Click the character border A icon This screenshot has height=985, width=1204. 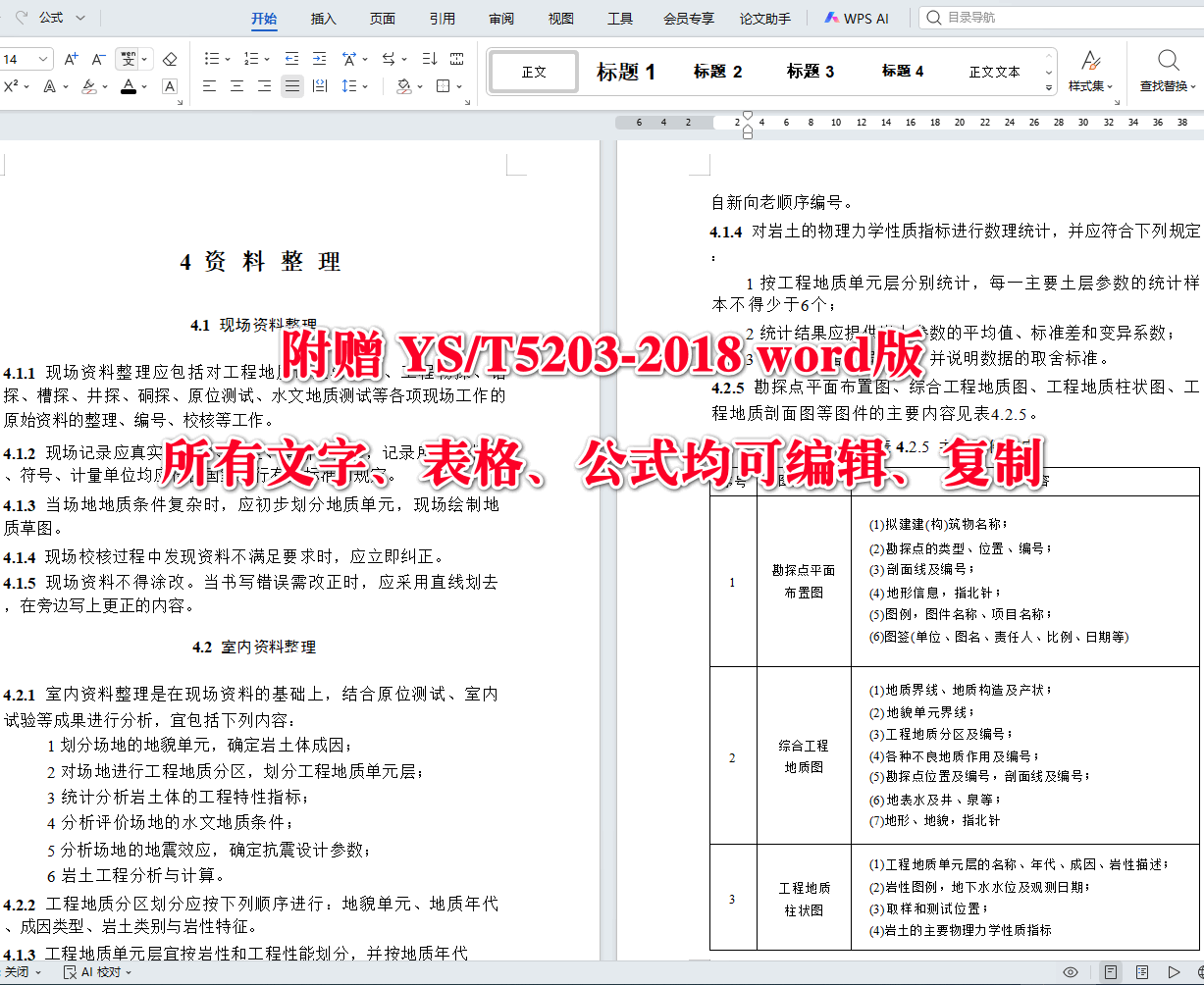[170, 86]
